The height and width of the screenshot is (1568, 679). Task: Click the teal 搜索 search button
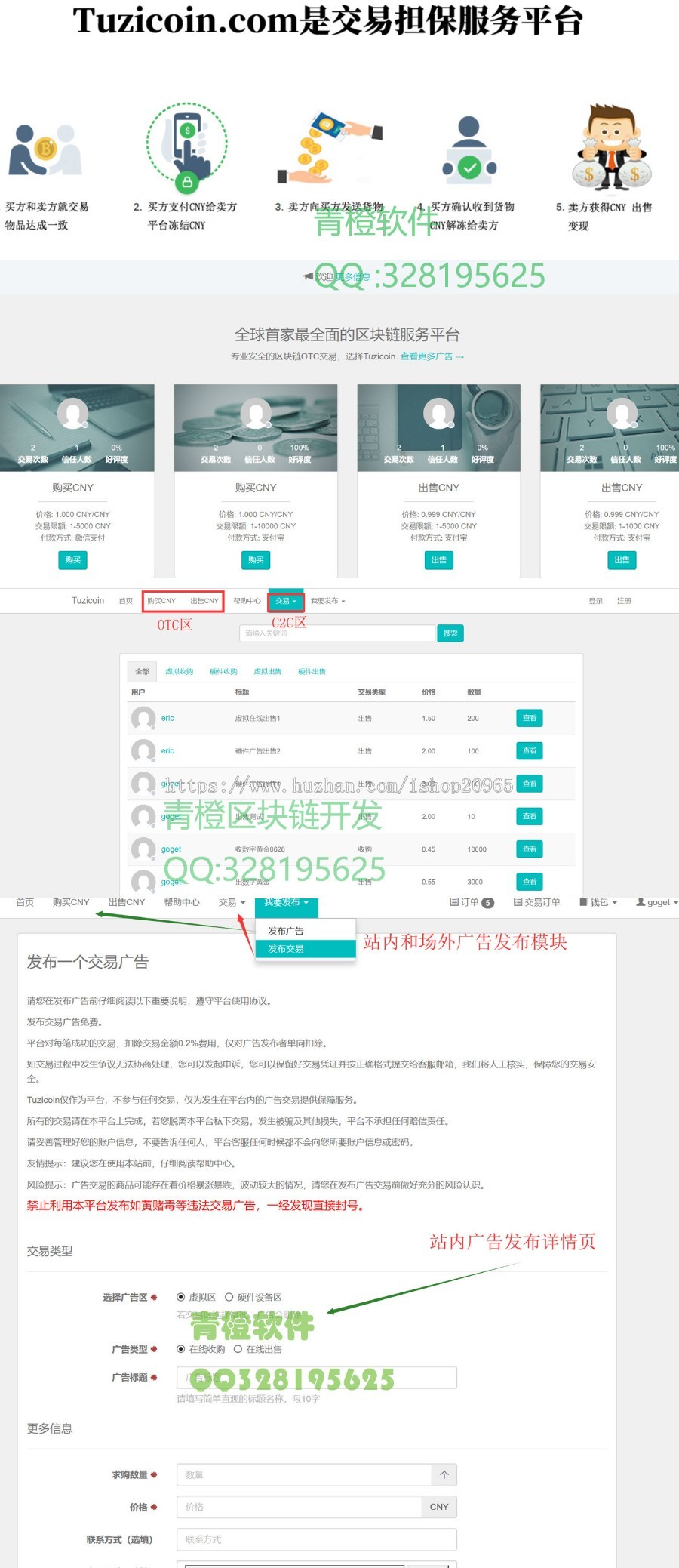coord(450,633)
